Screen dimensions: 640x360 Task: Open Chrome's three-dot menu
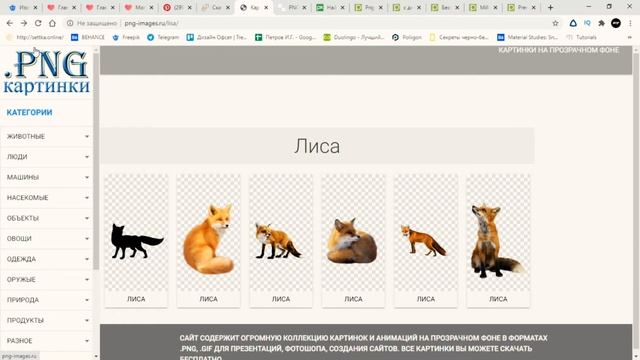pos(631,23)
